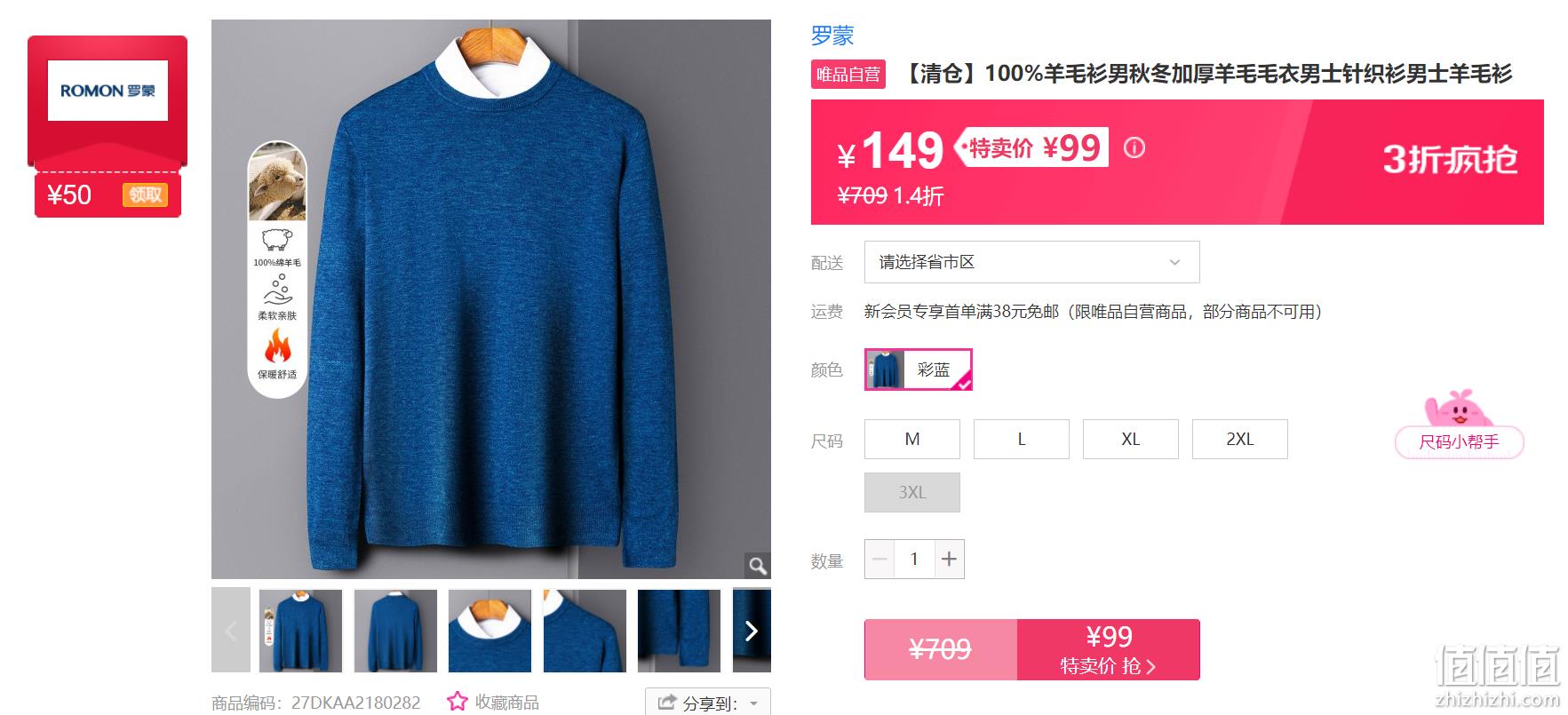Select size M
Image resolution: width=1568 pixels, height=715 pixels.
(912, 439)
